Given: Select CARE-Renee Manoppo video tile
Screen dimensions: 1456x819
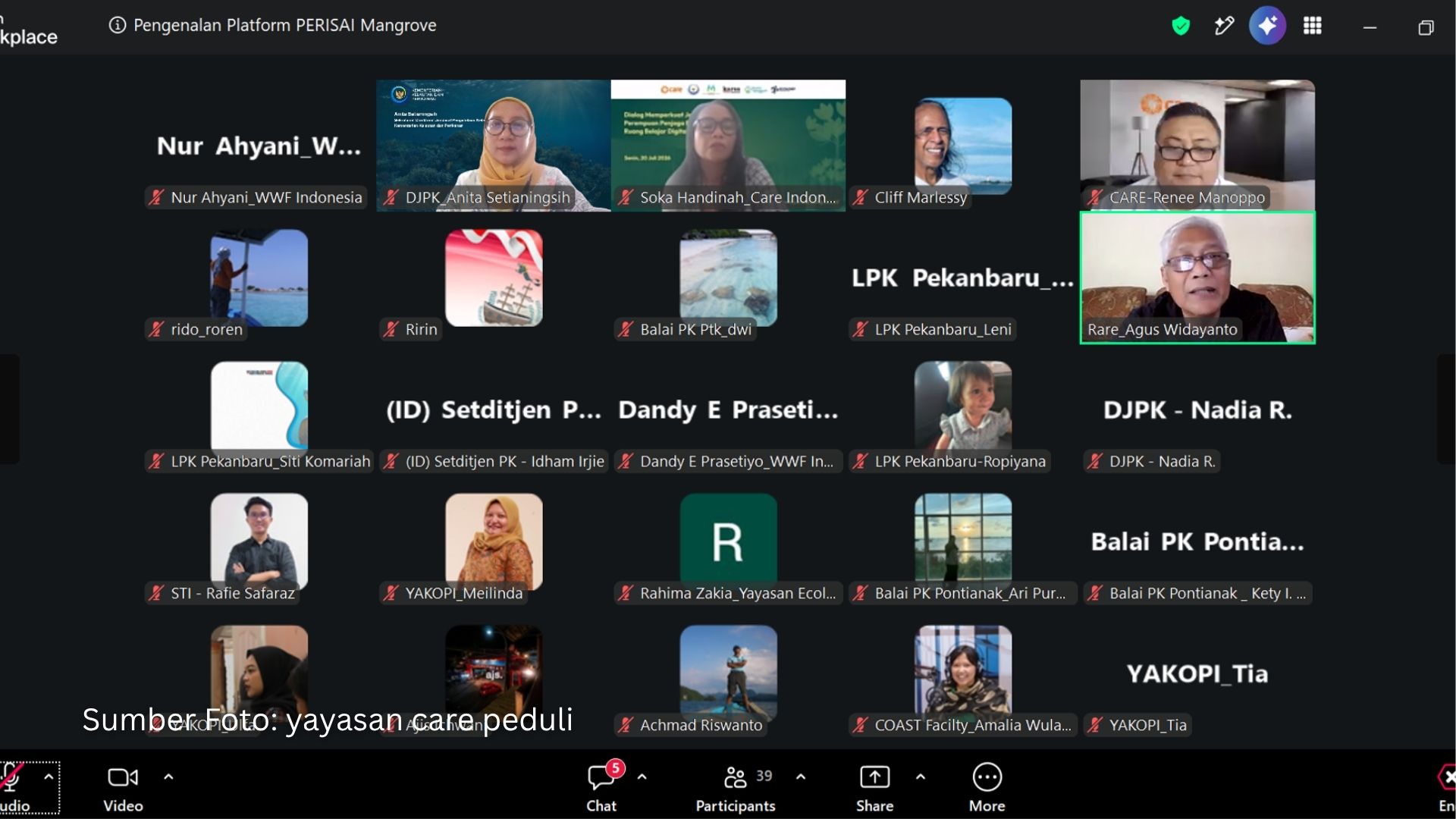Looking at the screenshot, I should coord(1197,146).
